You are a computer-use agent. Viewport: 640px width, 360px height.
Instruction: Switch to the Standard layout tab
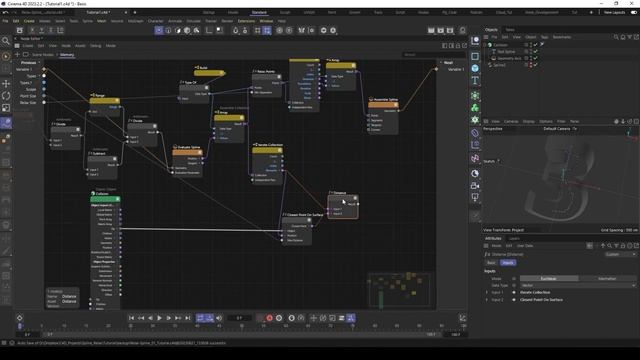259,12
